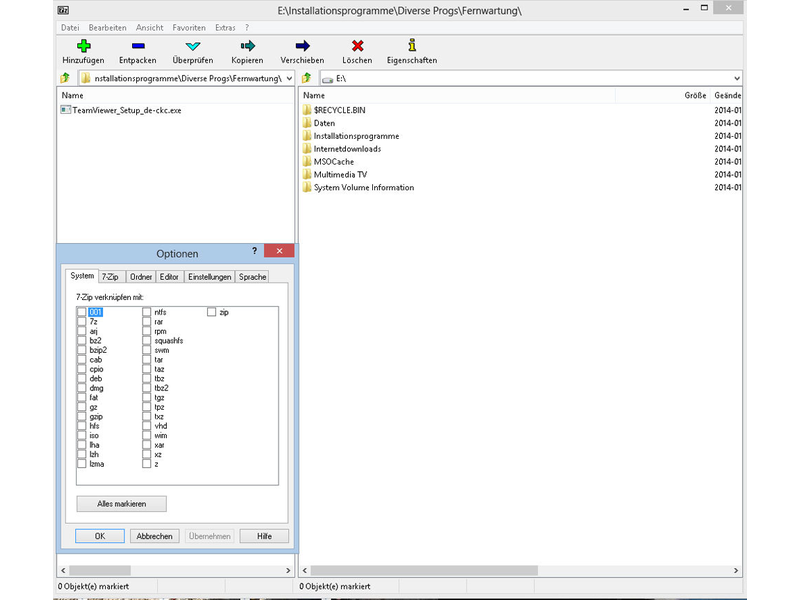Click the Multimedia TV folder icon
This screenshot has height=600, width=800.
307,174
